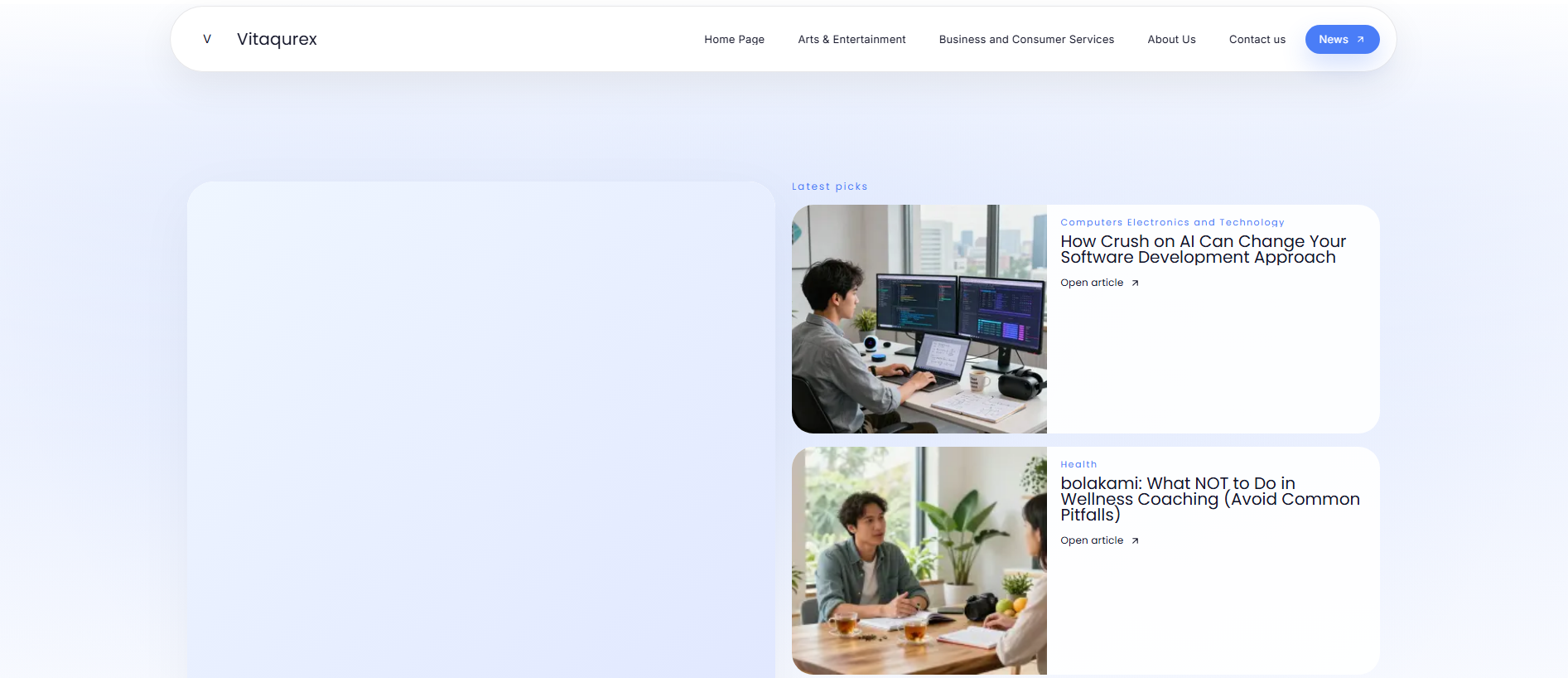The height and width of the screenshot is (678, 1568).
Task: Open the bolakami Wellness Coaching article title
Action: click(1210, 499)
